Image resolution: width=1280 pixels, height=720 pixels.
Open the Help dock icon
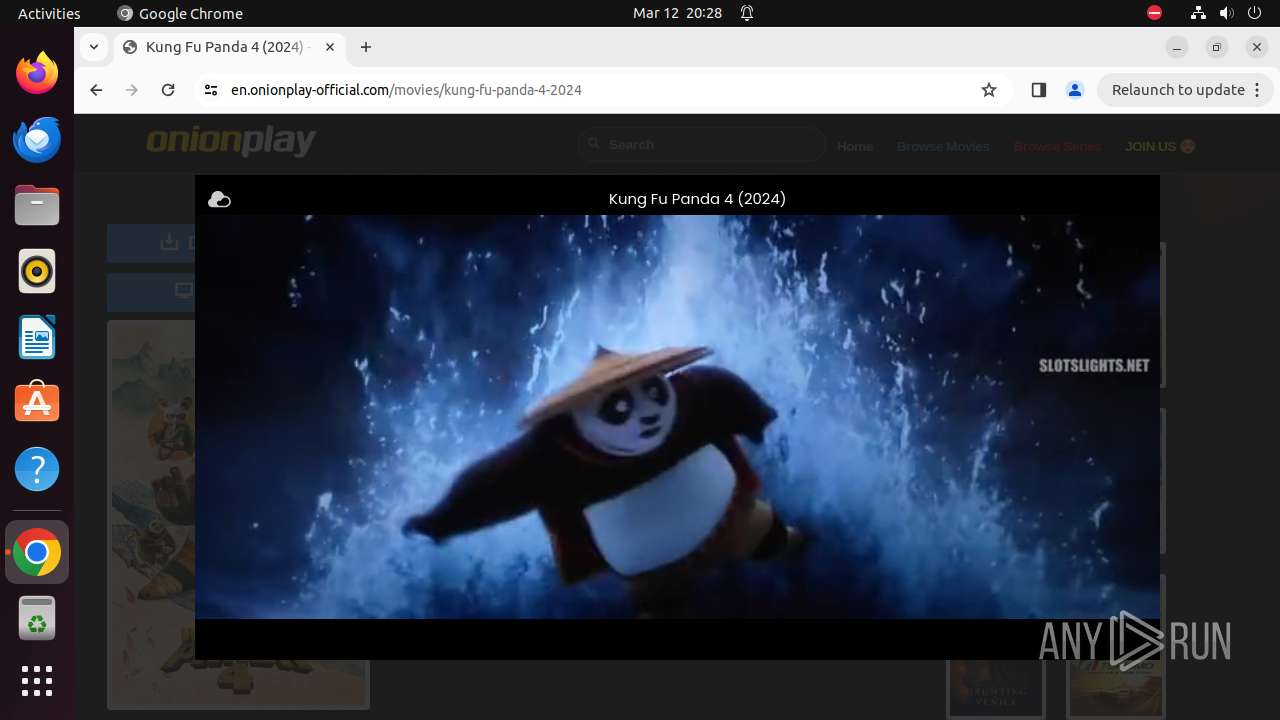pyautogui.click(x=37, y=469)
